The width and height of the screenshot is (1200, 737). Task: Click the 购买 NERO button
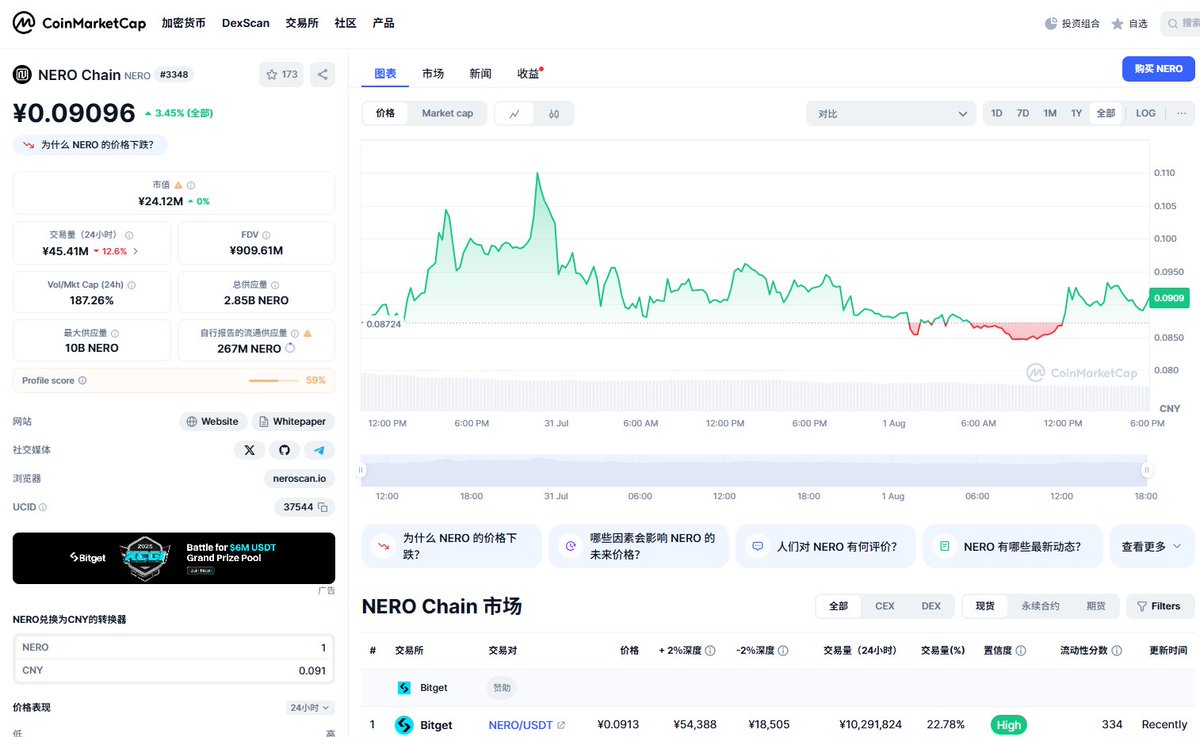[x=1158, y=69]
